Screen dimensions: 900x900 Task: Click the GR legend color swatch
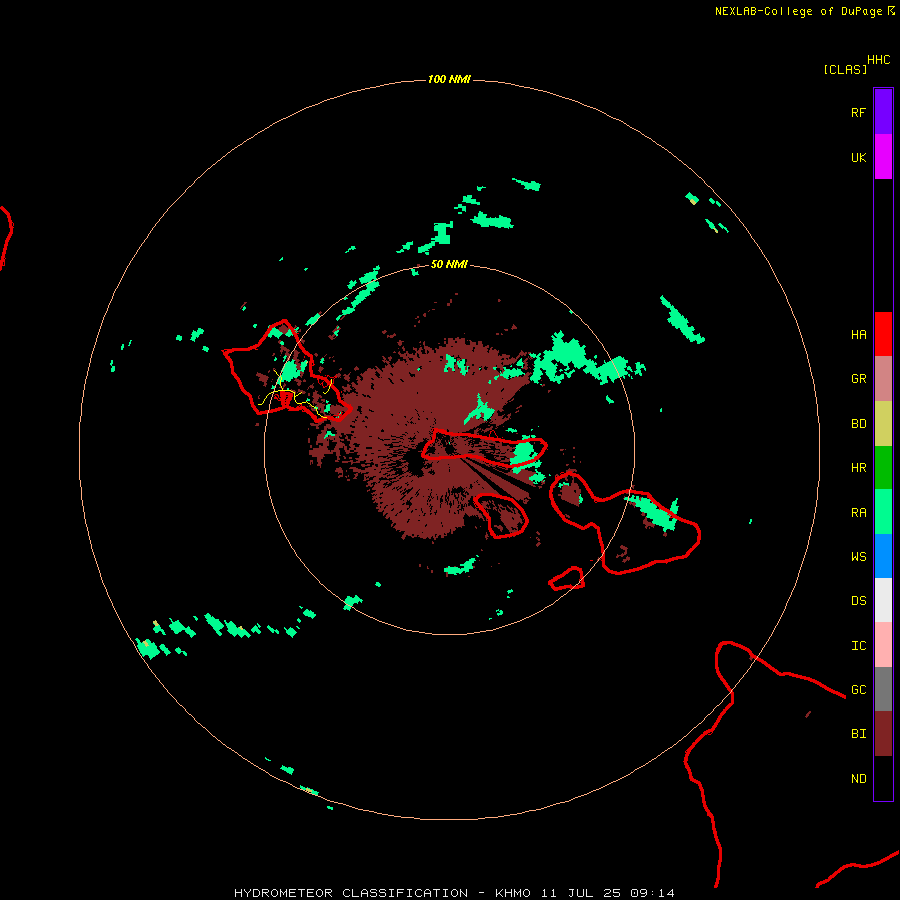click(883, 379)
